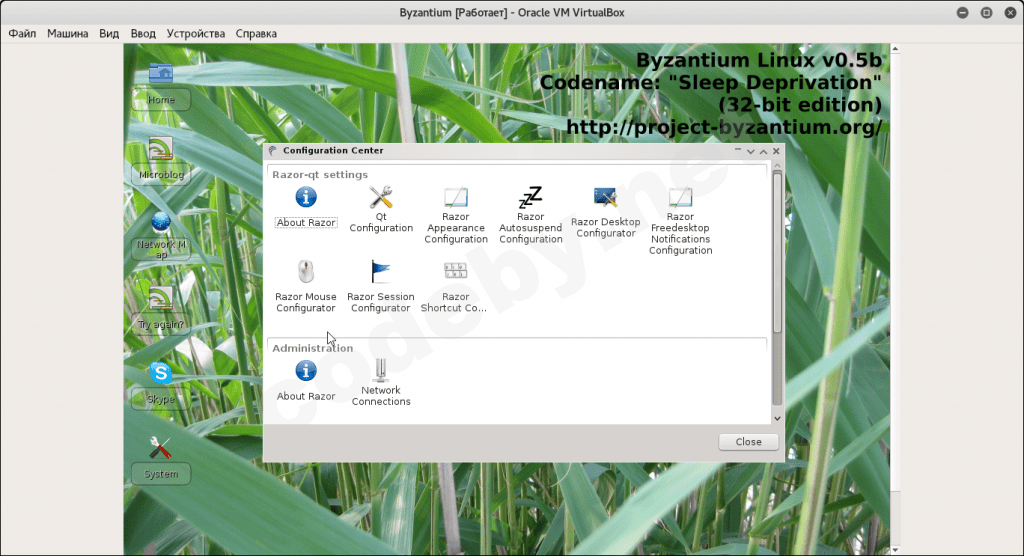Launch Razor Appearance Configuration
This screenshot has height=556, width=1024.
pyautogui.click(x=456, y=215)
